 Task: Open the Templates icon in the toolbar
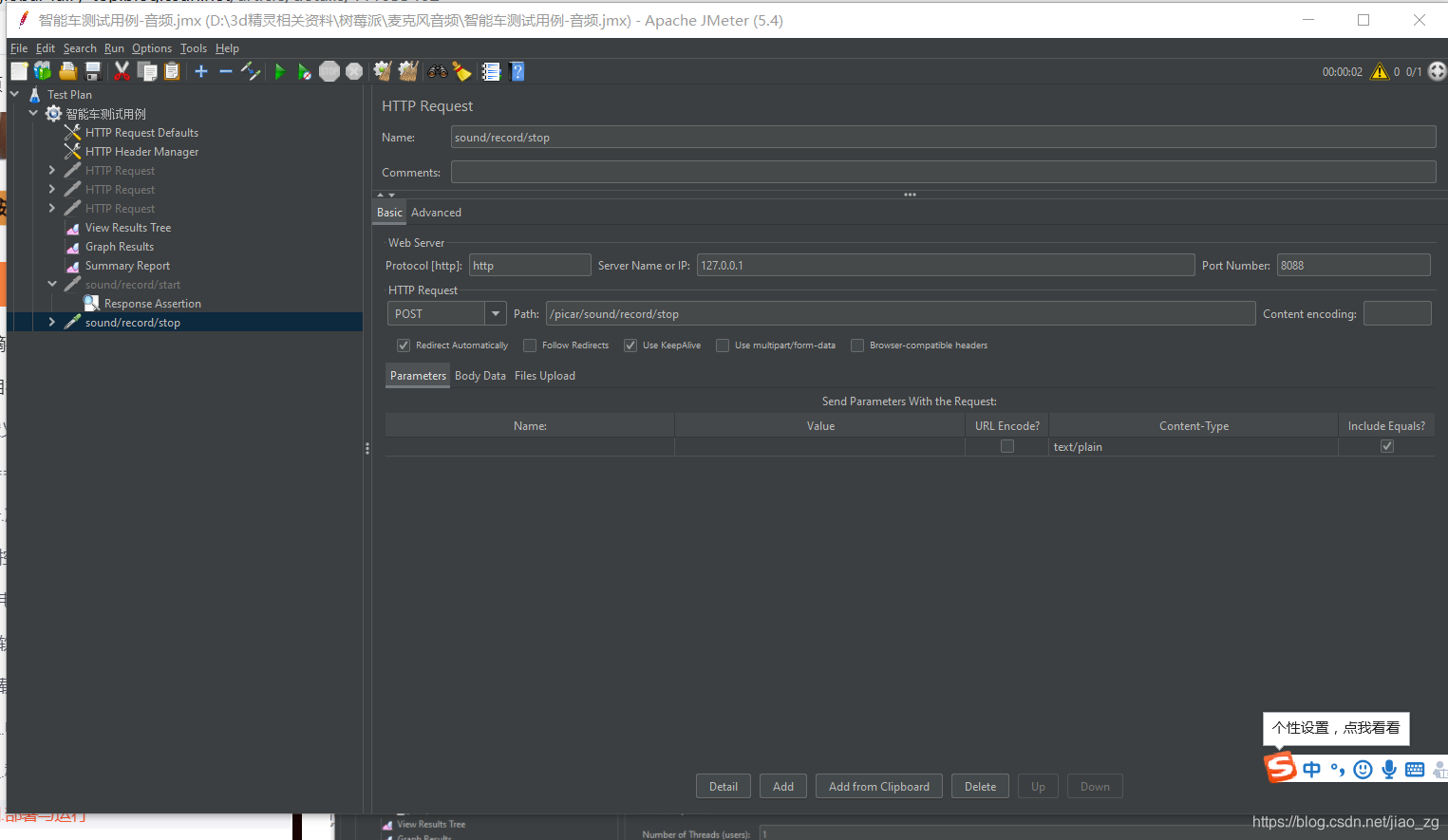[x=43, y=71]
